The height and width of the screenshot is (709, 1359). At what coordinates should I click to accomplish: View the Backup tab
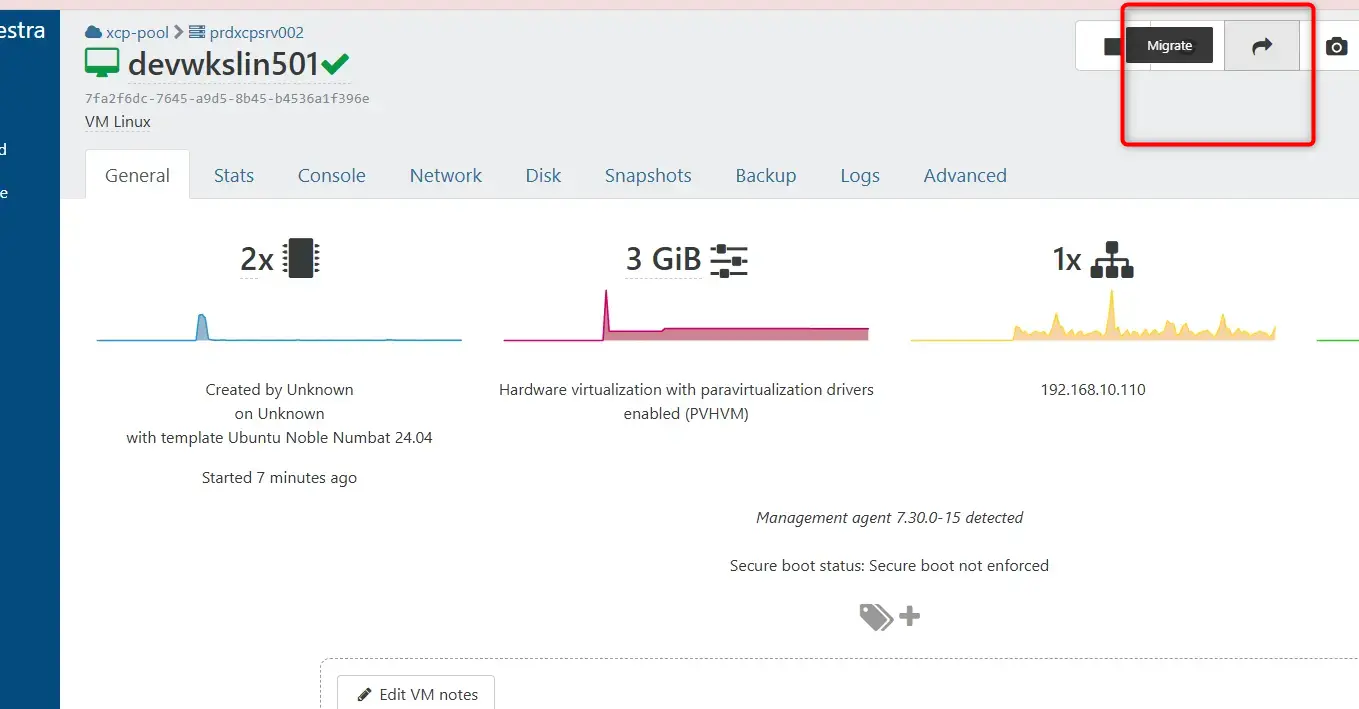(x=765, y=175)
